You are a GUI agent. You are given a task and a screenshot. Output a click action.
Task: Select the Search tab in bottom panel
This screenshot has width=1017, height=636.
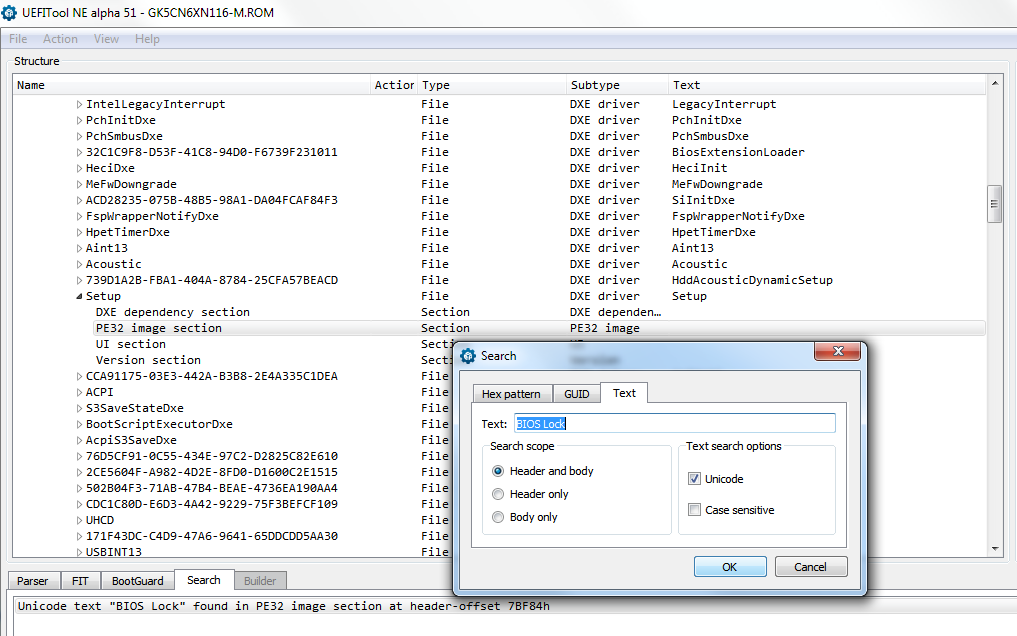coord(204,580)
